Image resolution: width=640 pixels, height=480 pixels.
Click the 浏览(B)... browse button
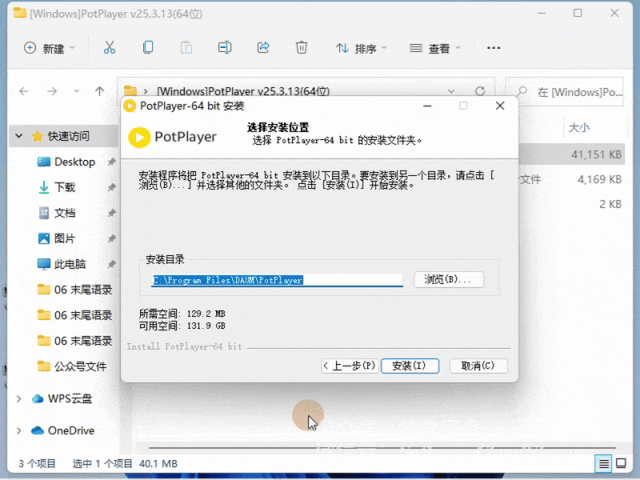[449, 280]
